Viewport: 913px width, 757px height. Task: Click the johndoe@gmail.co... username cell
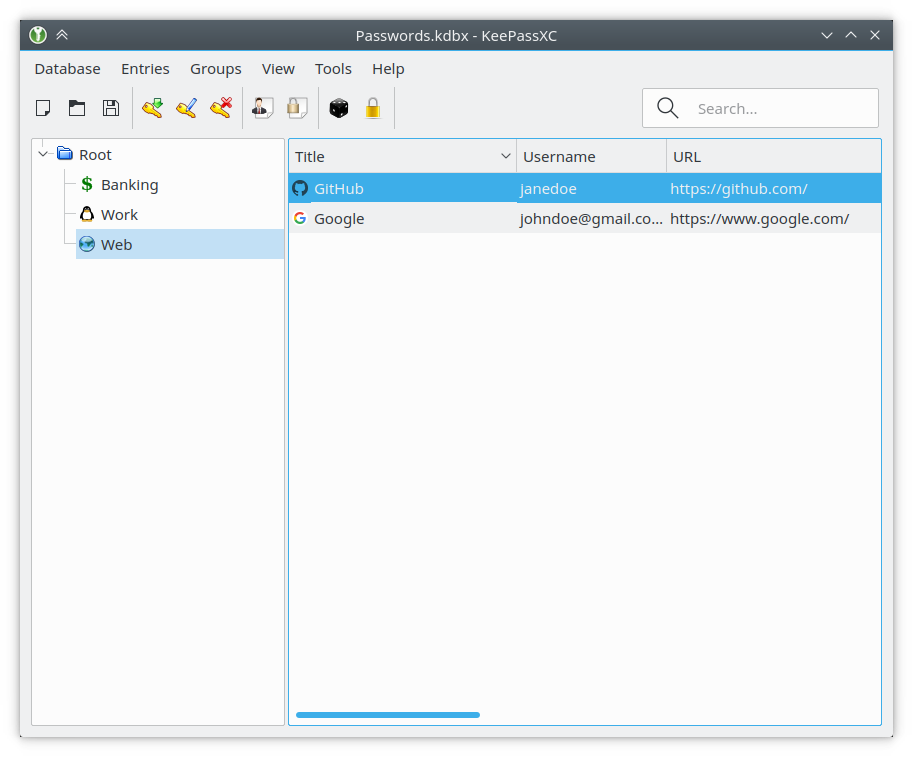591,219
